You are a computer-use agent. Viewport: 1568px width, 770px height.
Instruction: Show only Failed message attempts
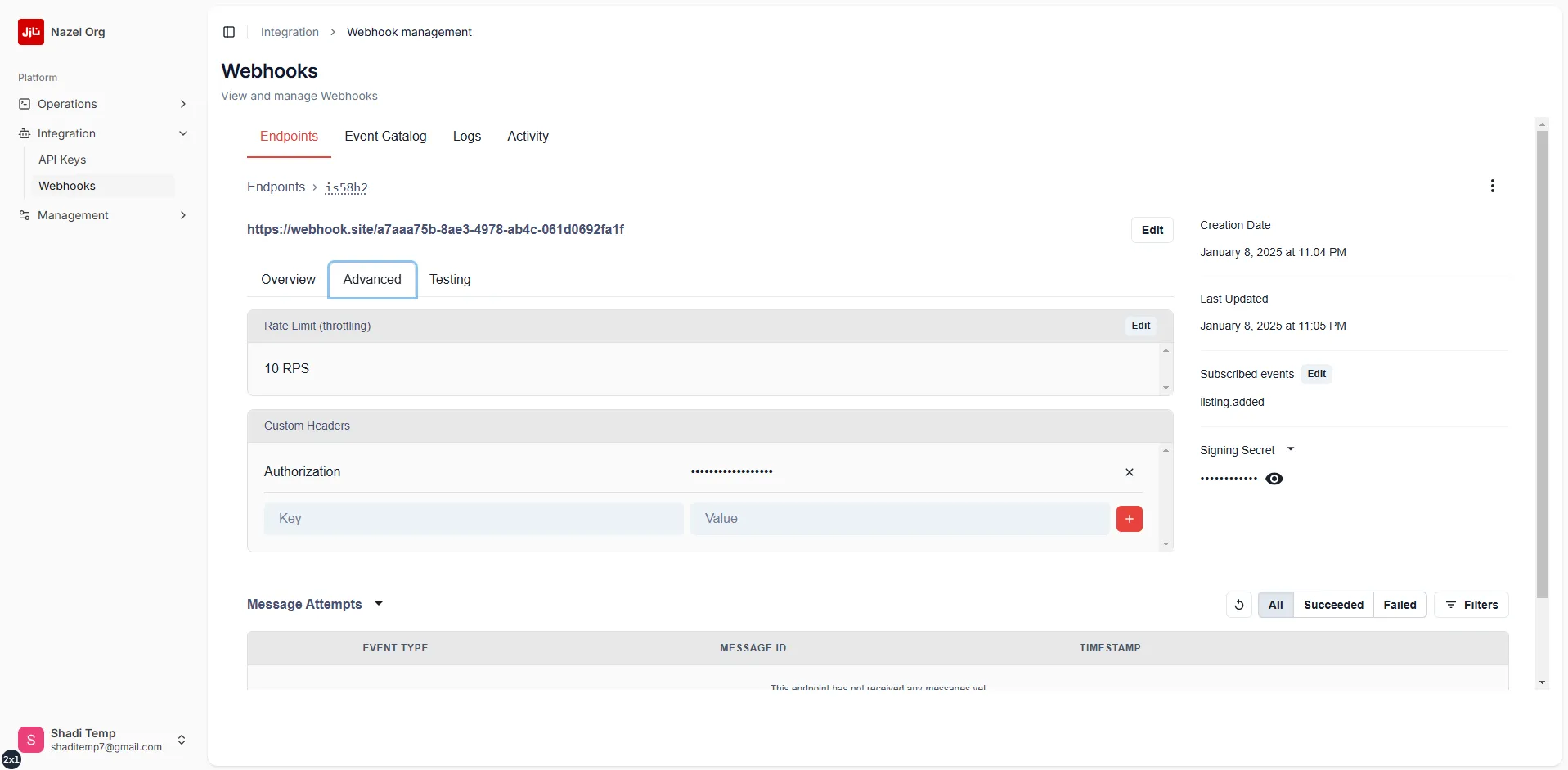click(x=1400, y=605)
